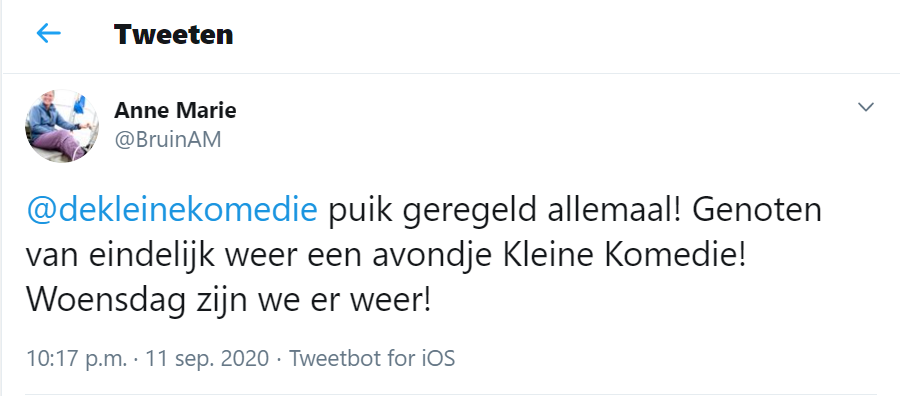This screenshot has height=396, width=900.
Task: Open the tweet options chevron menu
Action: [865, 107]
